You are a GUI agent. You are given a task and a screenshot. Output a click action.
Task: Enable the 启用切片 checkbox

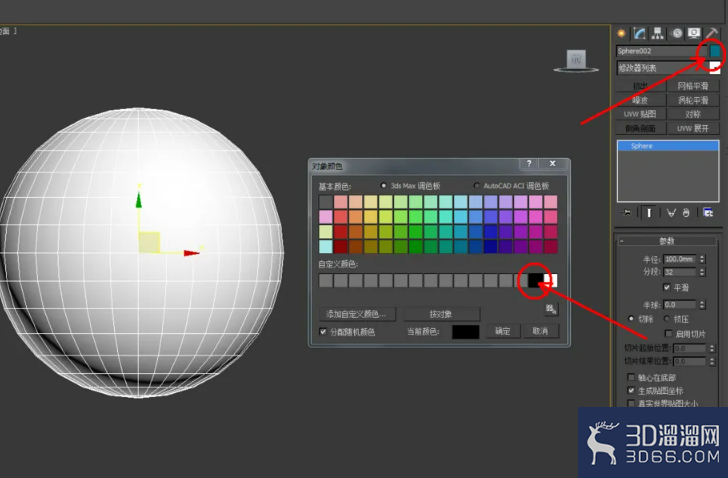click(668, 333)
